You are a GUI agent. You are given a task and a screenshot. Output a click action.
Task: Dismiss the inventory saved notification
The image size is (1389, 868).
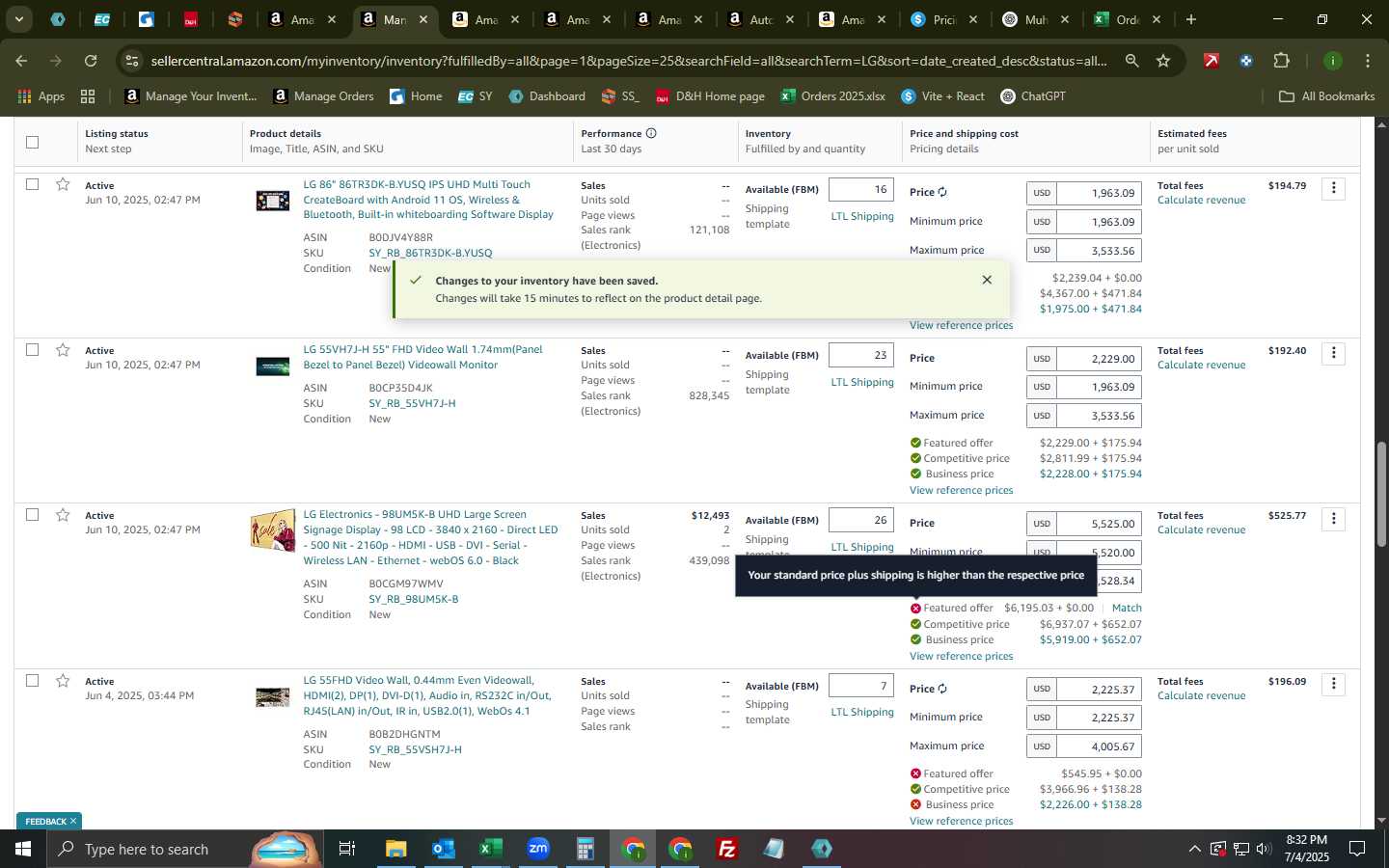pyautogui.click(x=987, y=280)
